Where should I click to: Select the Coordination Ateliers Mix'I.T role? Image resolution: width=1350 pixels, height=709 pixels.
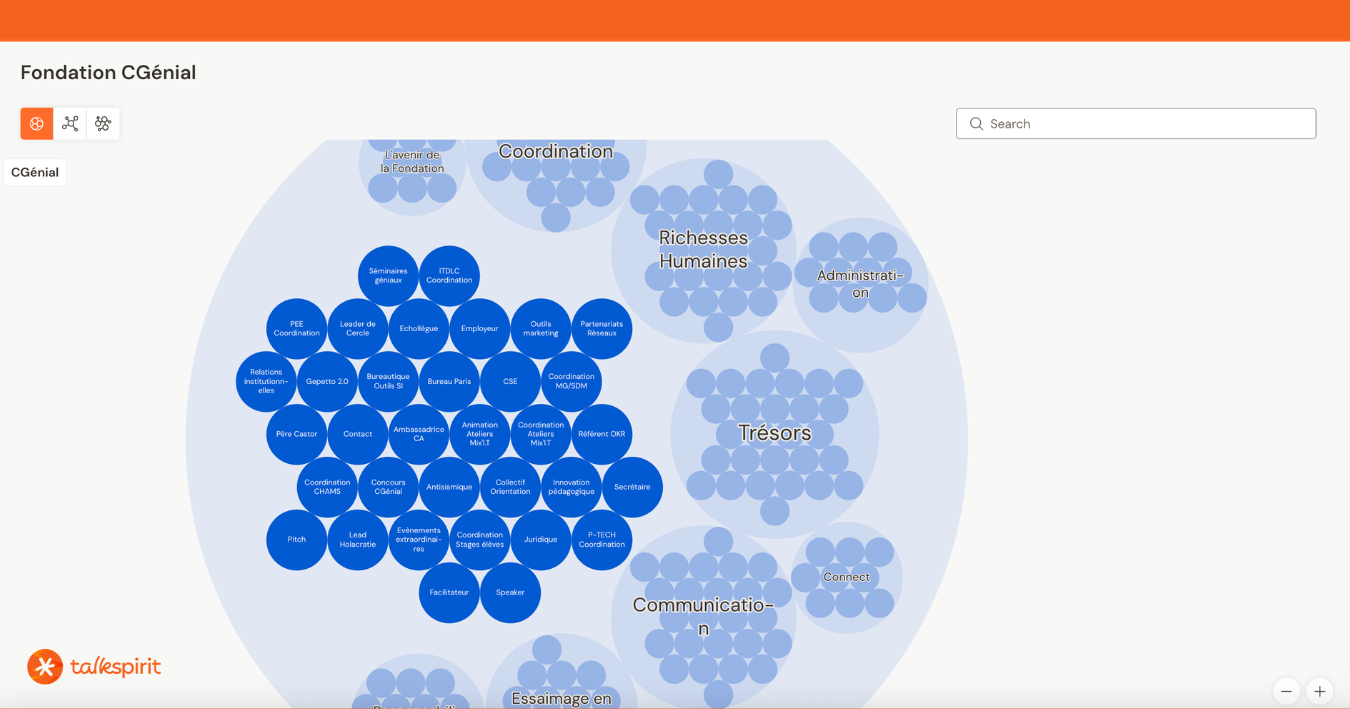pos(541,434)
